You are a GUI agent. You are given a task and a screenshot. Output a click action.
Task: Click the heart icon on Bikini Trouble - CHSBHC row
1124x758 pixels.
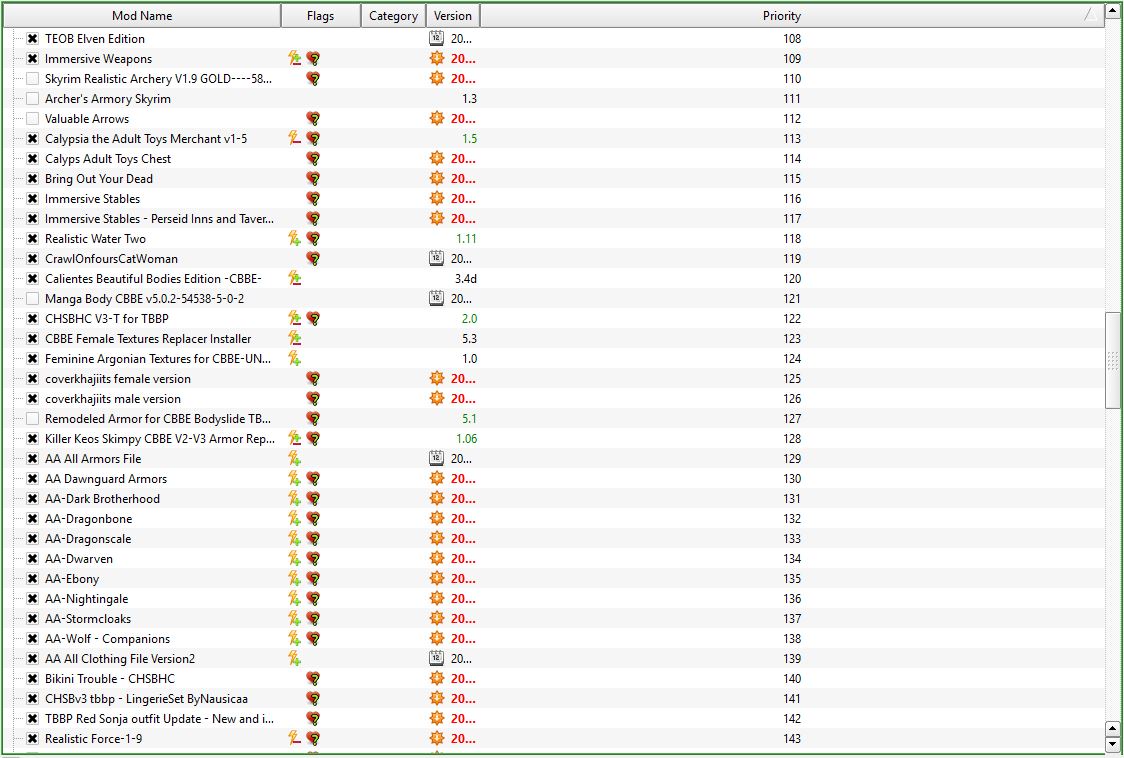tap(313, 679)
